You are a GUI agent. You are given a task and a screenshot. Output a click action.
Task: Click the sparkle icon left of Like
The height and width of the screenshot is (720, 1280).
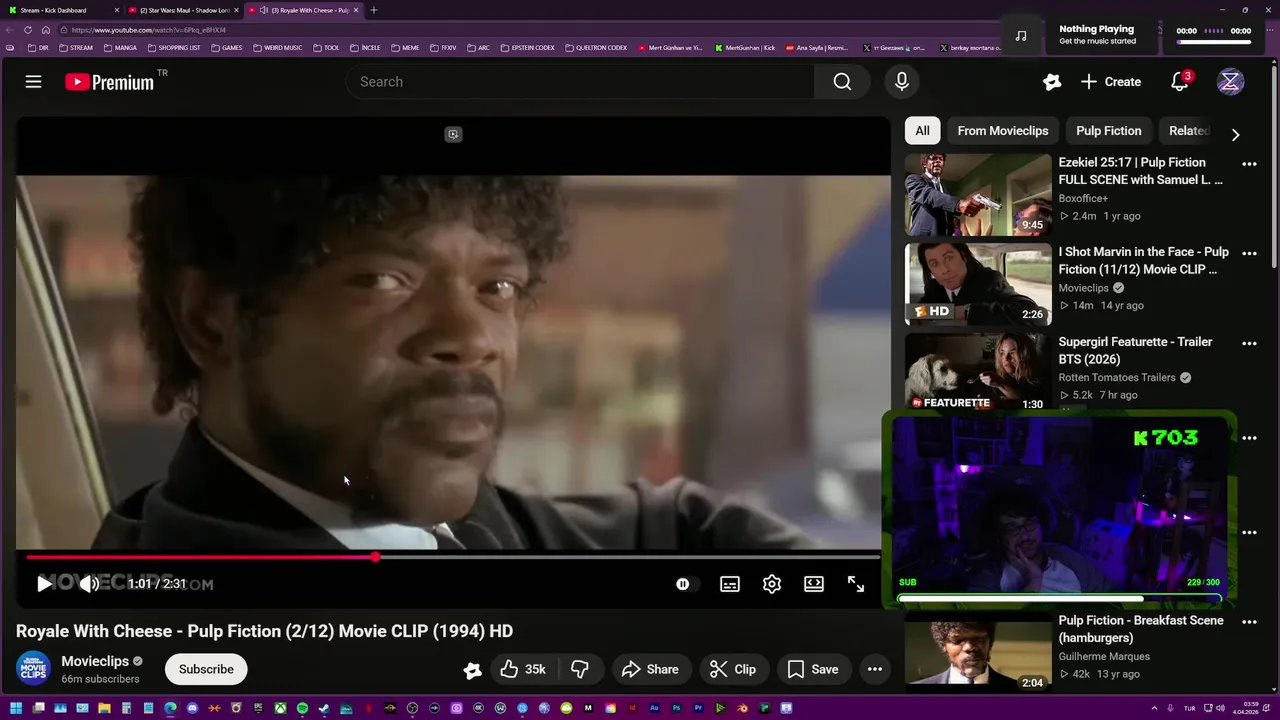(x=472, y=670)
